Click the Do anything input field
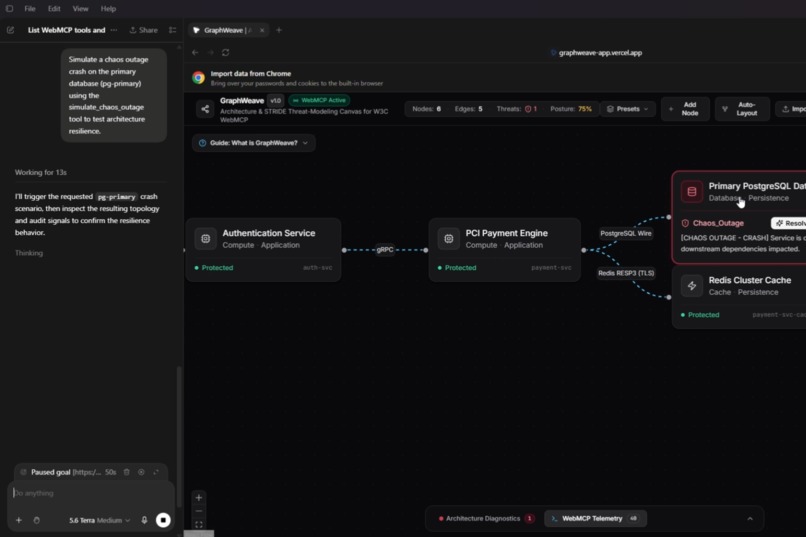Image resolution: width=806 pixels, height=537 pixels. click(x=90, y=493)
